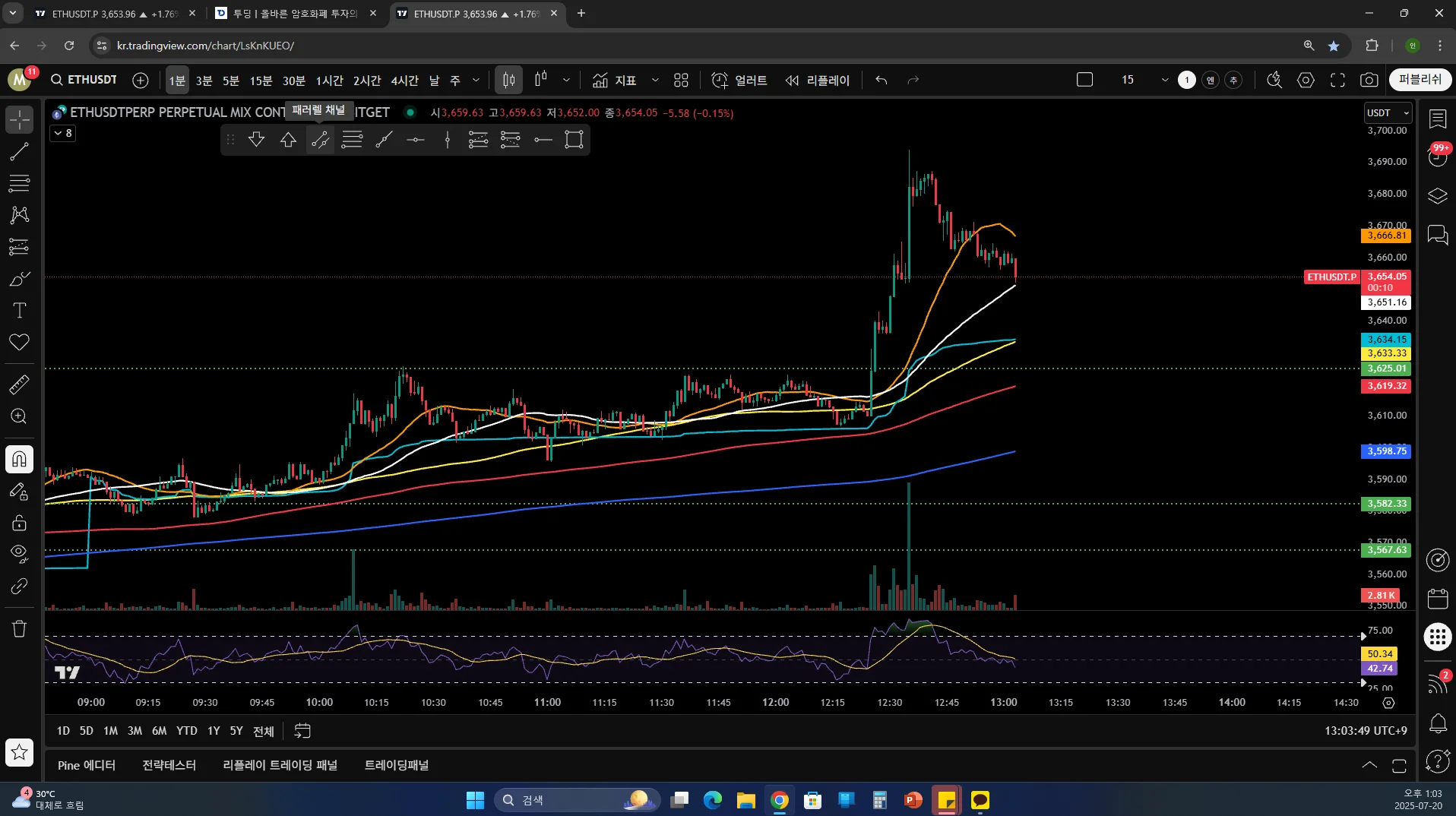Click the trash icon to remove drawings
1456x816 pixels.
tap(19, 628)
